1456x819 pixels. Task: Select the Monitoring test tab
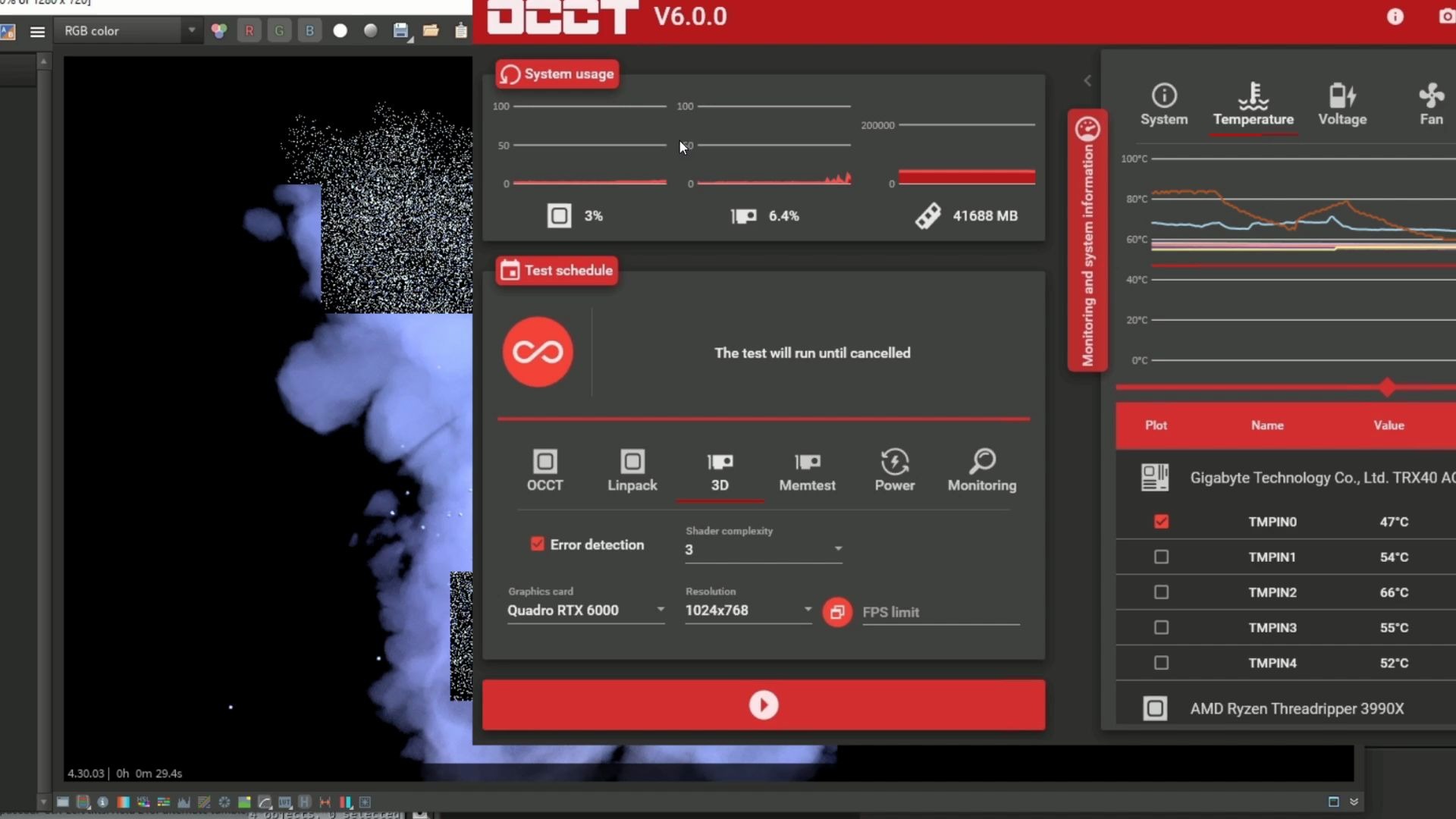(982, 471)
